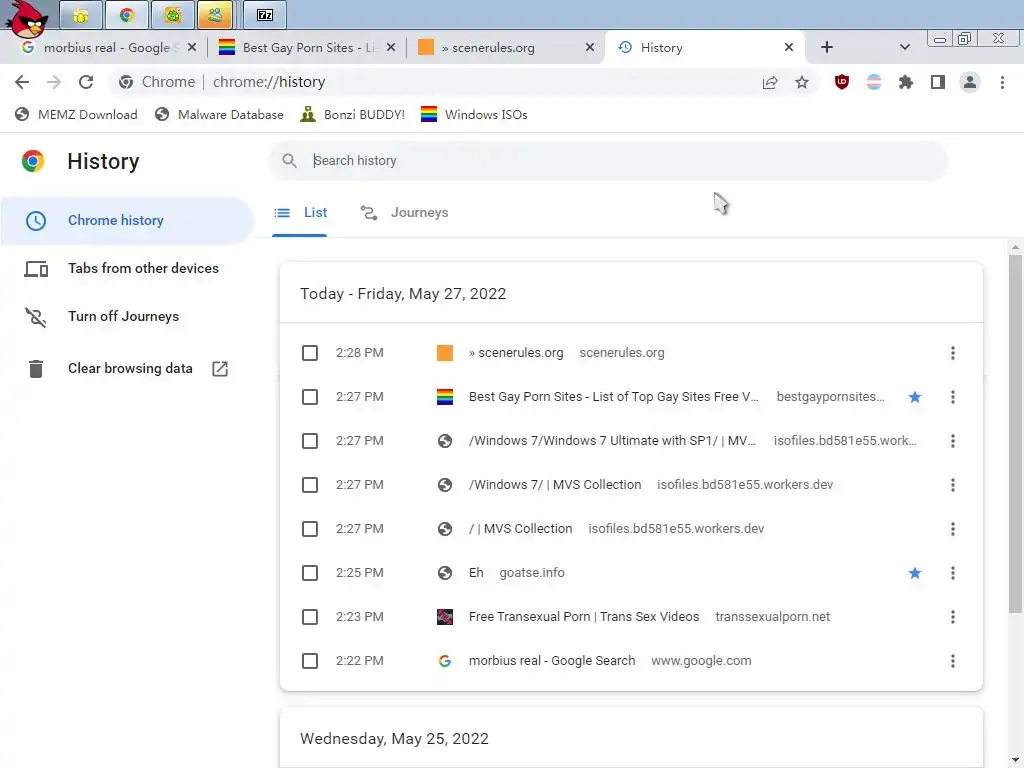Open the uBlock Origin extension
1024x768 pixels.
tap(842, 82)
